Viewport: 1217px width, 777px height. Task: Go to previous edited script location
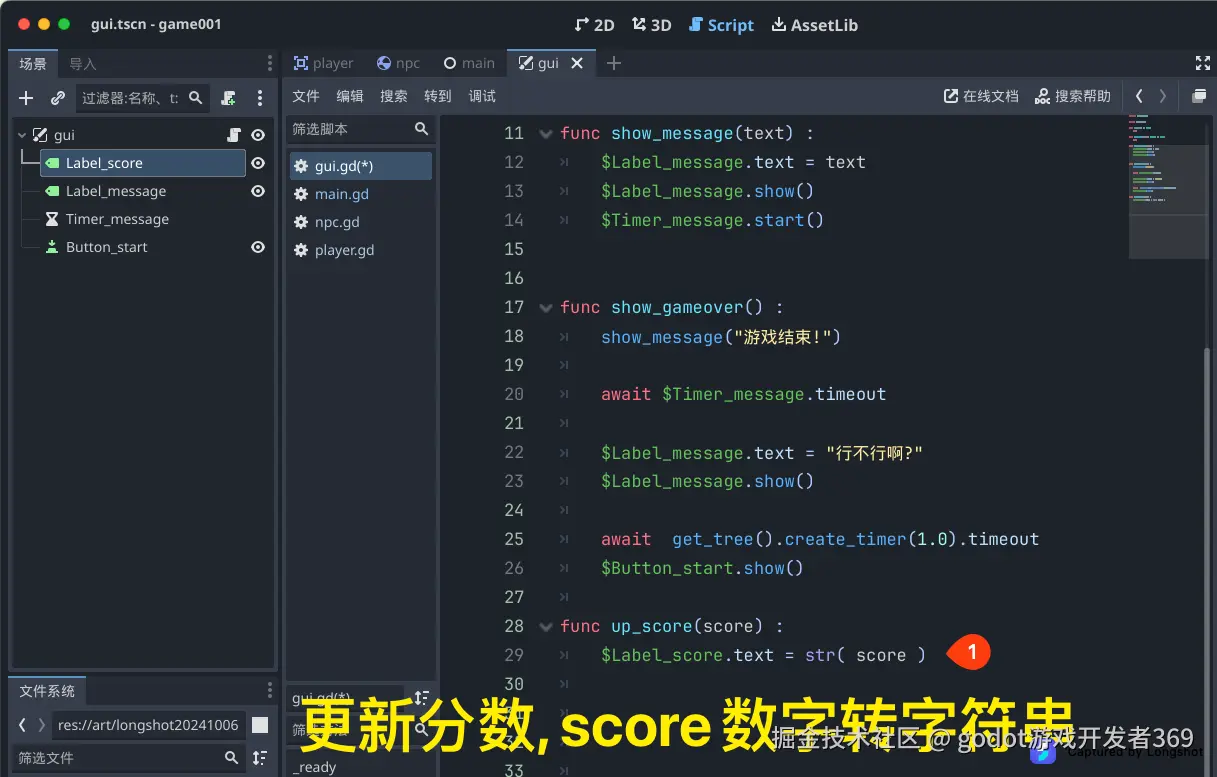1139,96
